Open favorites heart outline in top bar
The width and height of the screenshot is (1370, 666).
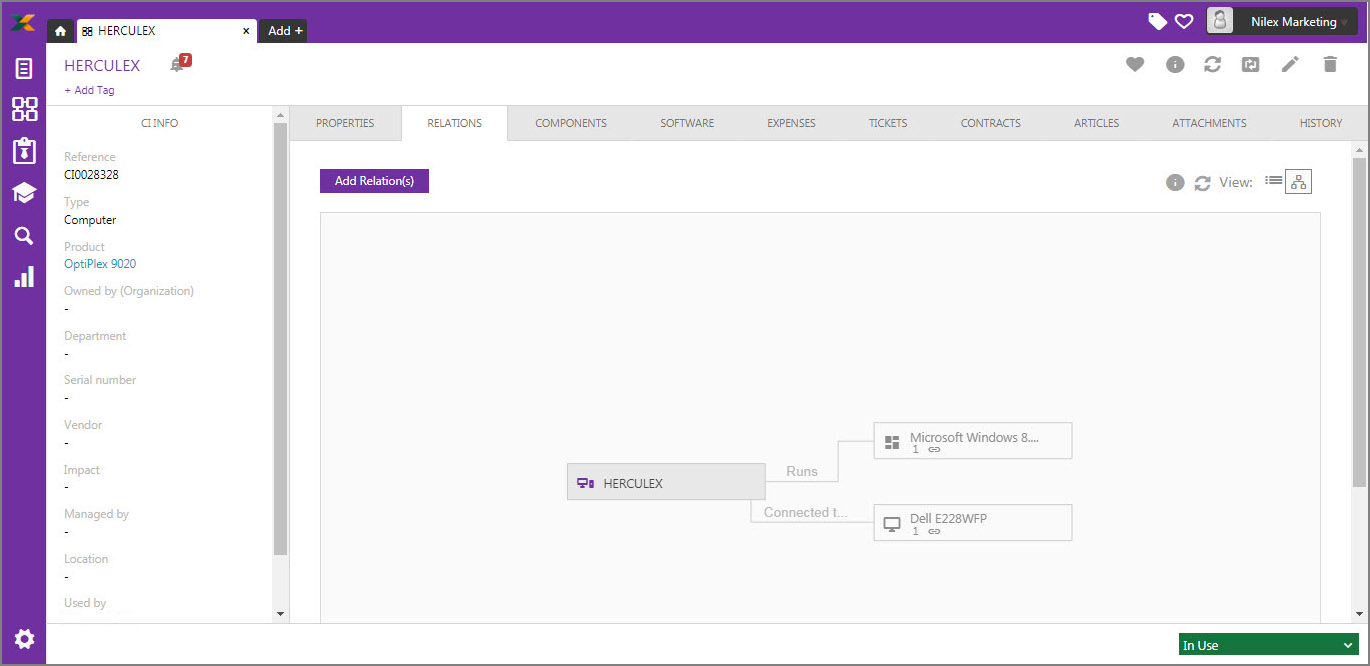1184,21
